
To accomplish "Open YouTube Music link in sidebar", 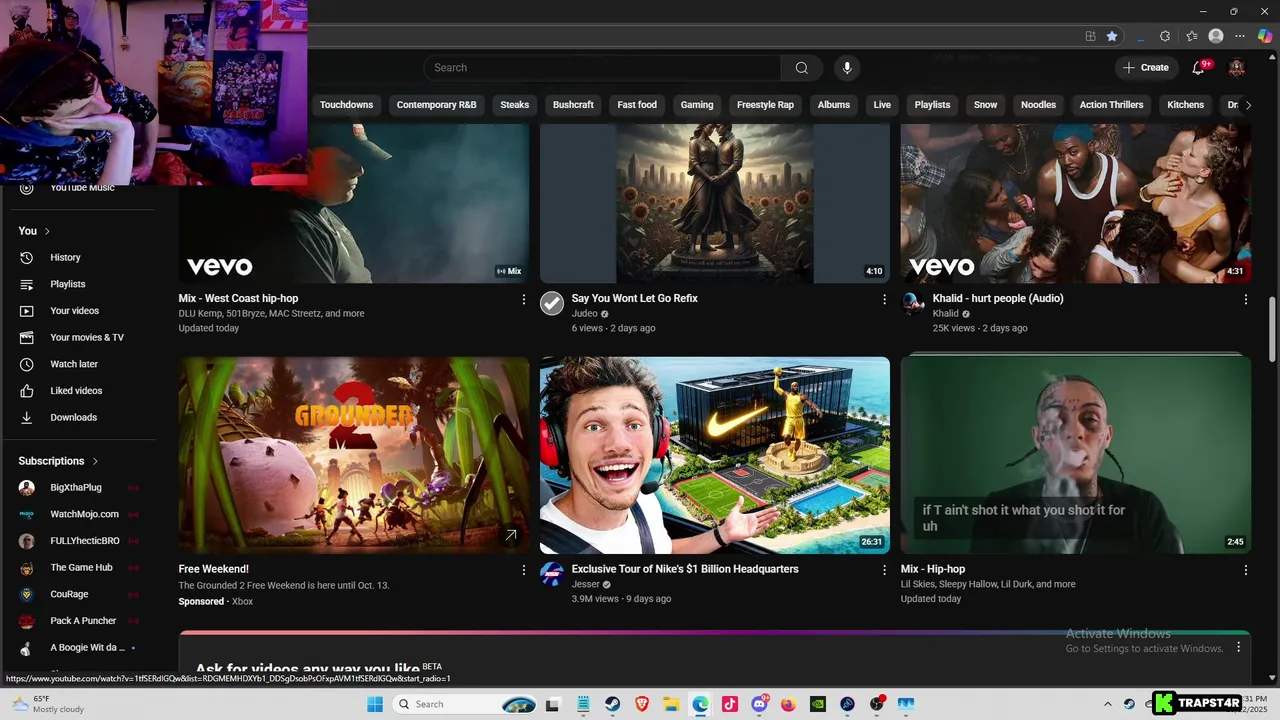I will (x=80, y=188).
